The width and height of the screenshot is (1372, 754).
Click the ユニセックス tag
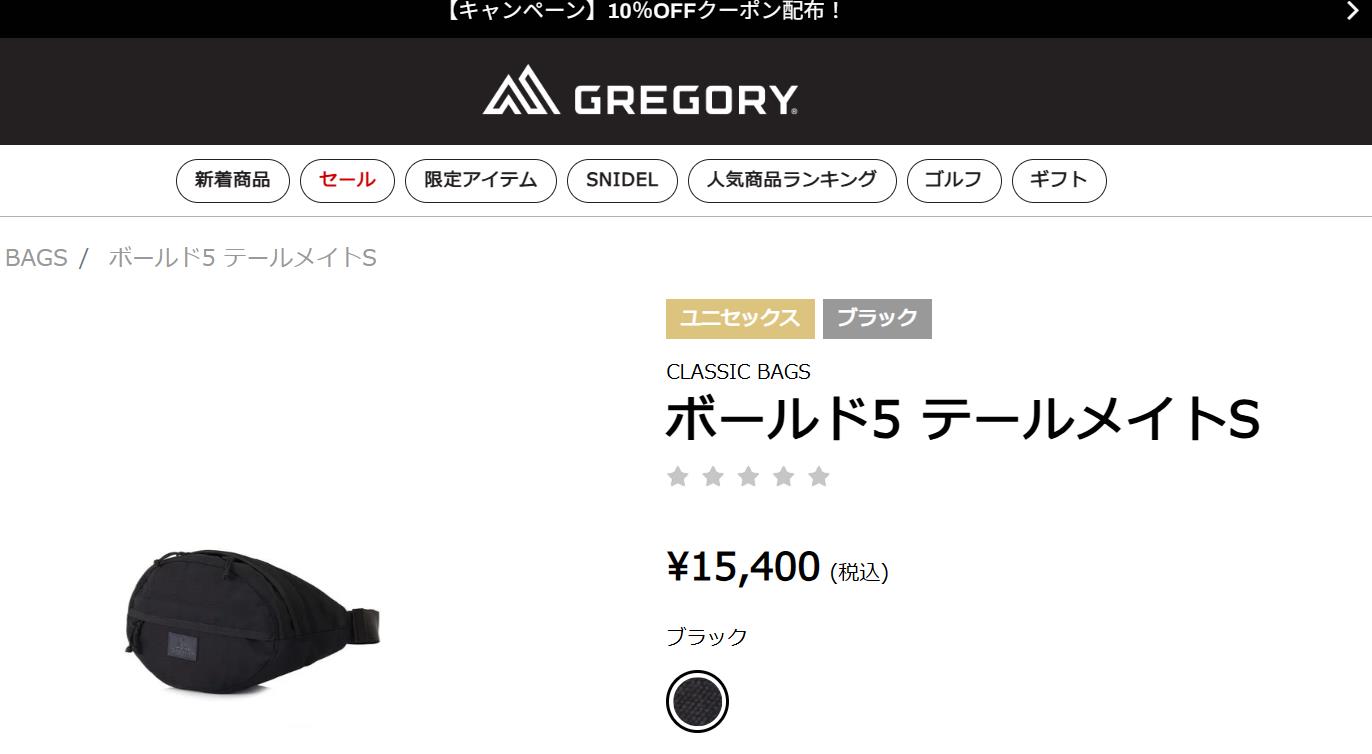click(x=740, y=319)
